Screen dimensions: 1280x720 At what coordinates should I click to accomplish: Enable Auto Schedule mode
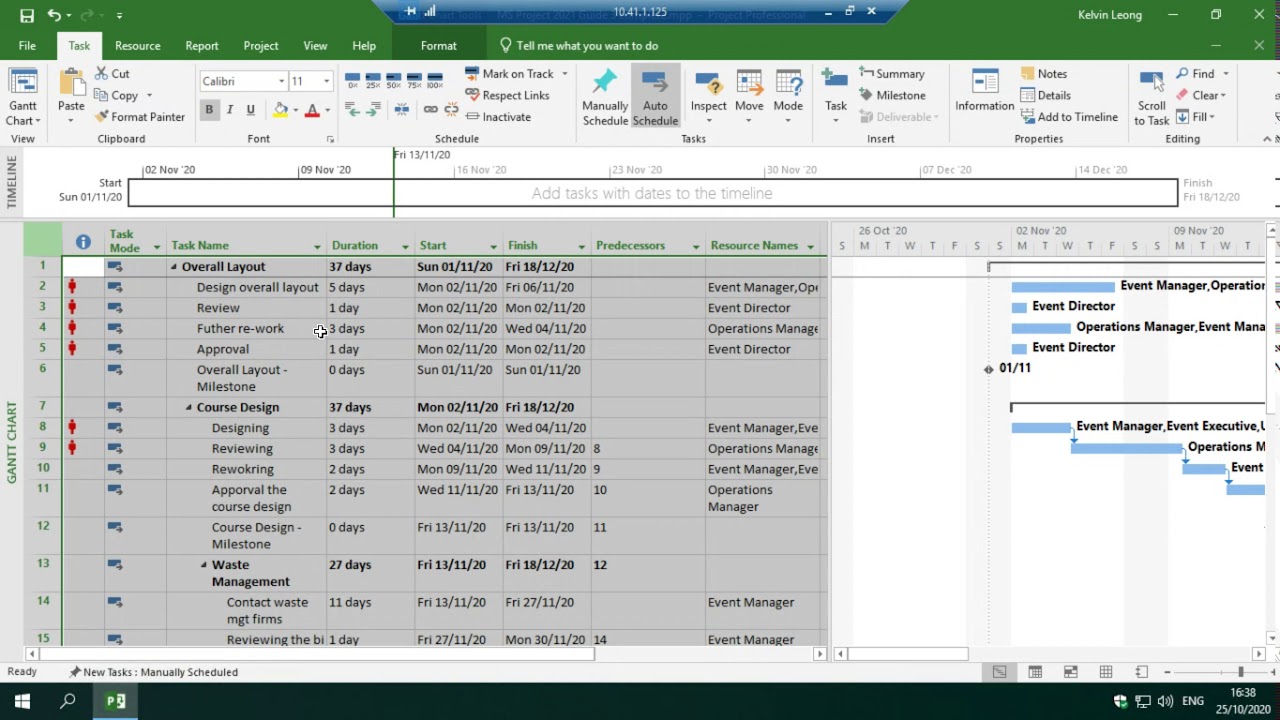coord(655,98)
